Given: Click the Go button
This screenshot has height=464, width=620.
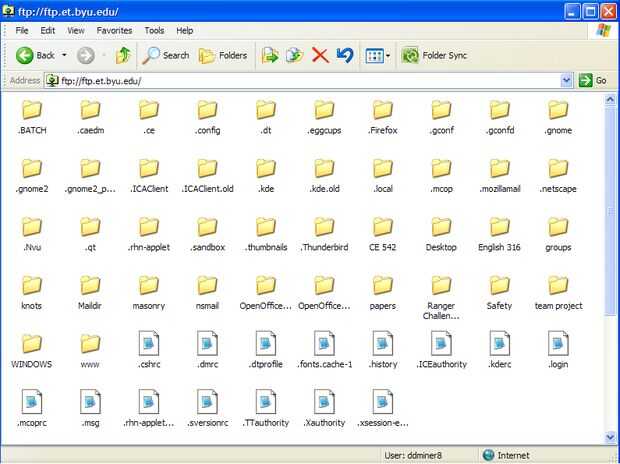Looking at the screenshot, I should (593, 81).
